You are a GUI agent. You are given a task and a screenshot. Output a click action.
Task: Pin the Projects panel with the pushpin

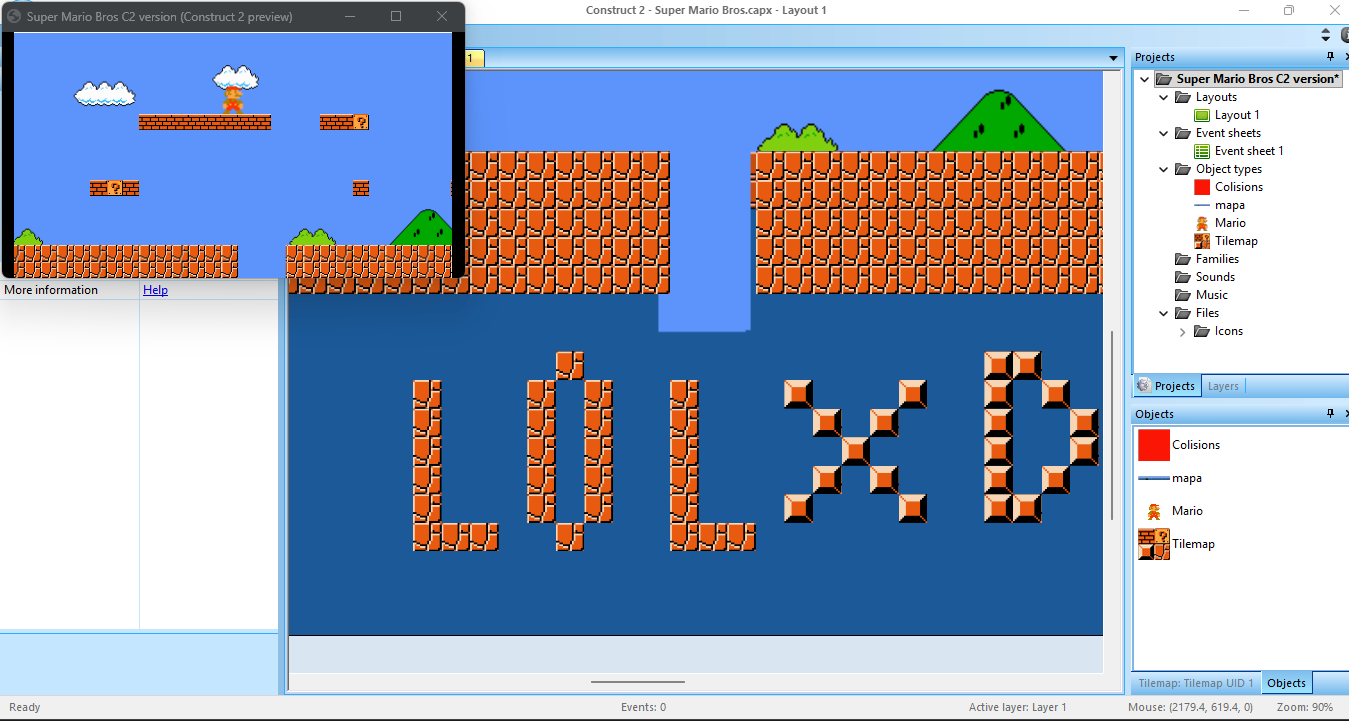point(1330,57)
